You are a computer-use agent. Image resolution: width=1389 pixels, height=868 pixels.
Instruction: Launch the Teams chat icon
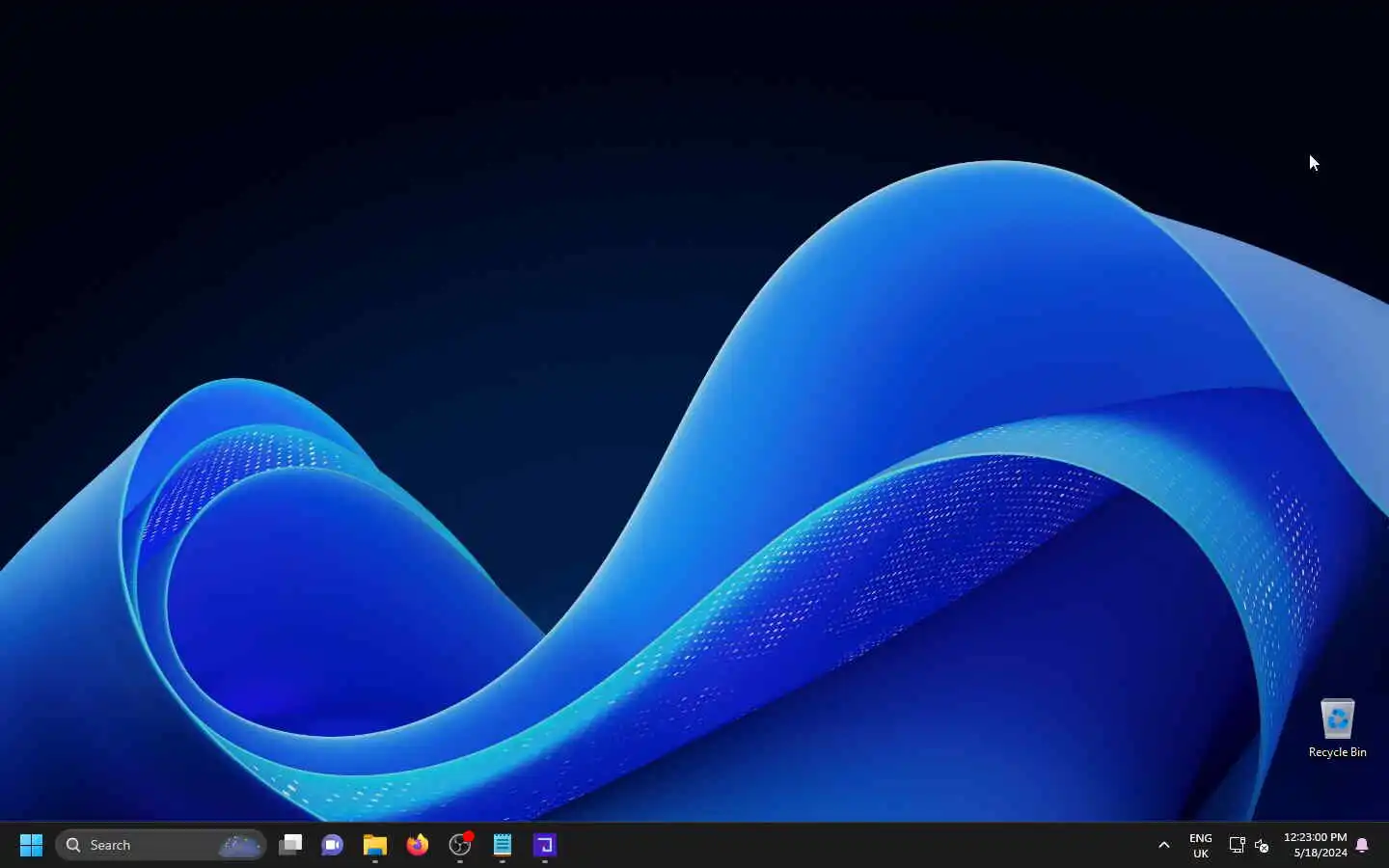333,845
